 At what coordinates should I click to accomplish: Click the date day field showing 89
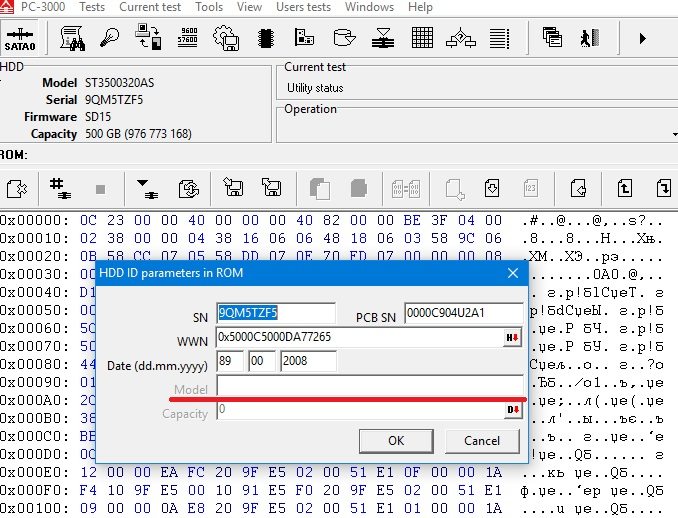(x=230, y=361)
